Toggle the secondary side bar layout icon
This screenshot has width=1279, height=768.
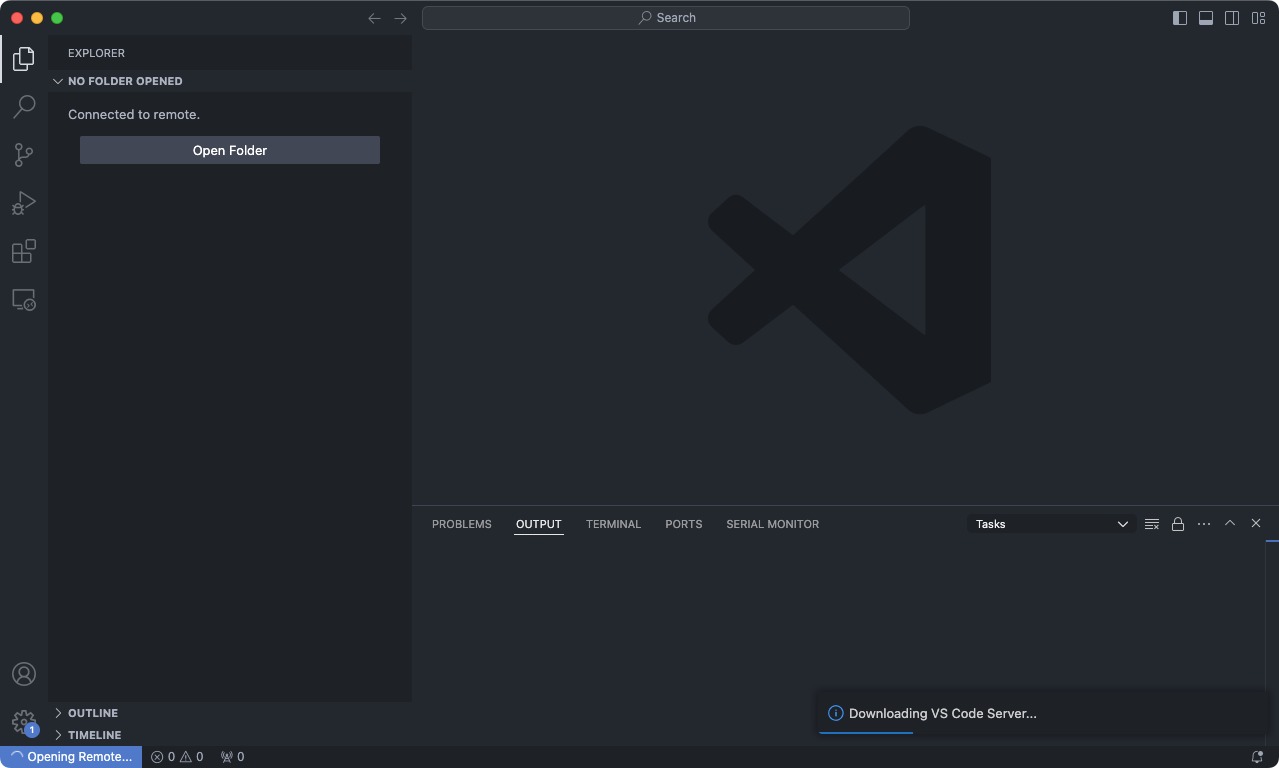(x=1232, y=18)
